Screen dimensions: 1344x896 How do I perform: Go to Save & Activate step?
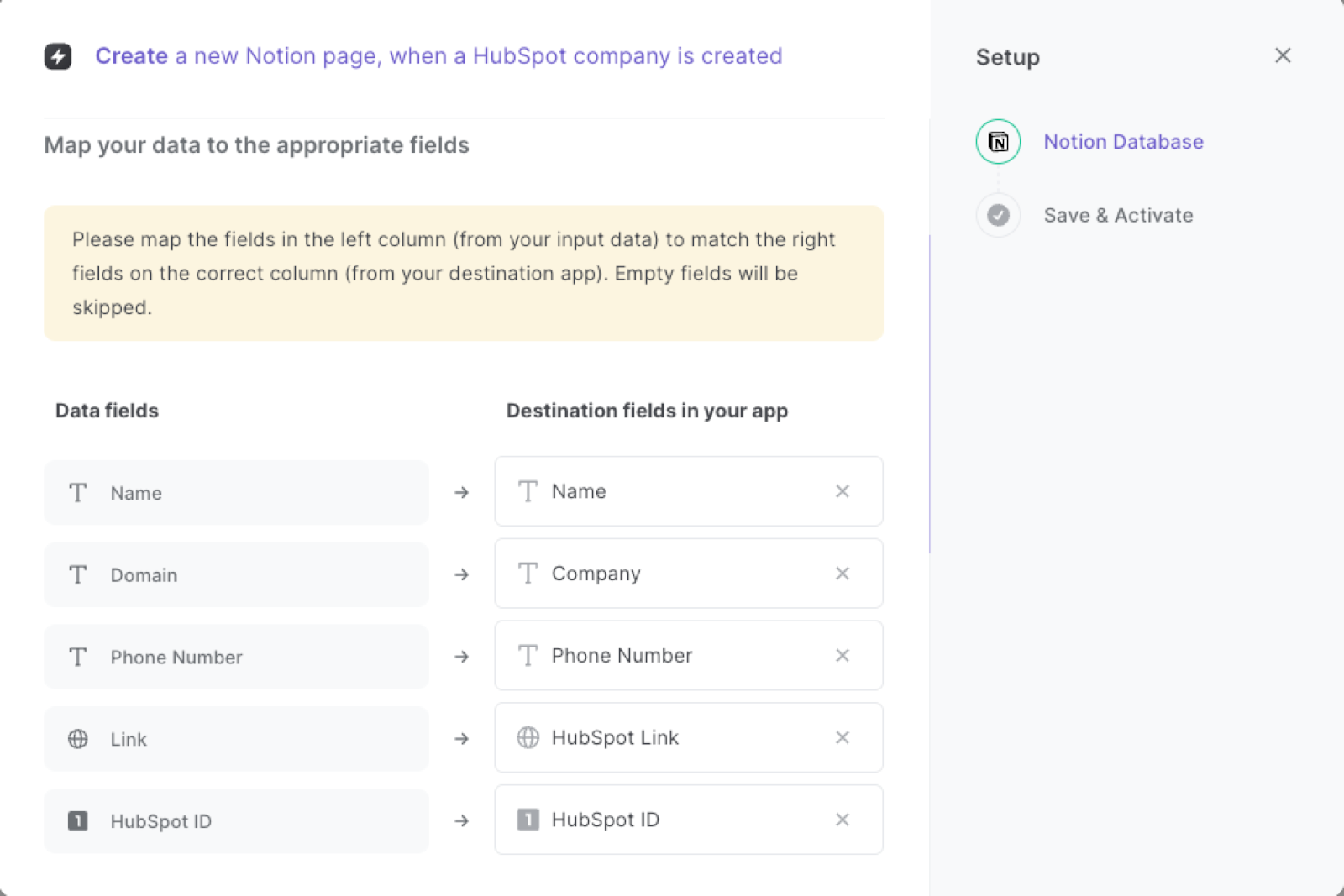coord(1118,215)
